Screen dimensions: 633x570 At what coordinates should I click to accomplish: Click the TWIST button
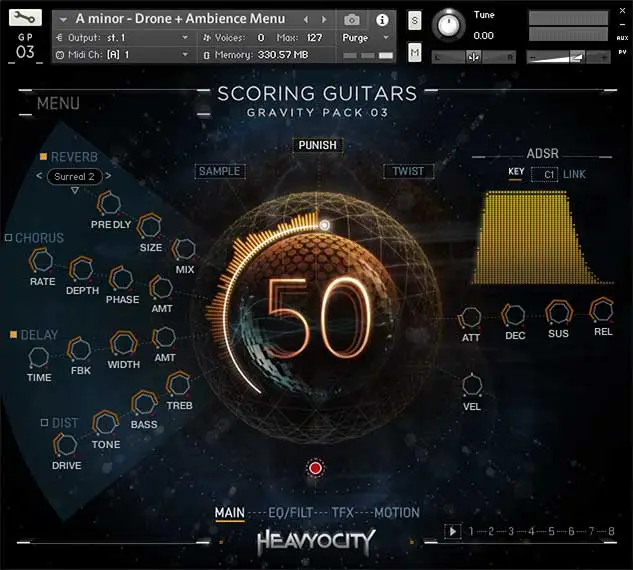coord(408,171)
